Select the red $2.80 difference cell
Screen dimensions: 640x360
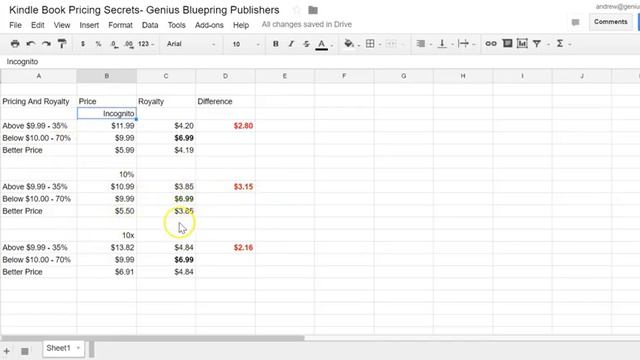225,126
